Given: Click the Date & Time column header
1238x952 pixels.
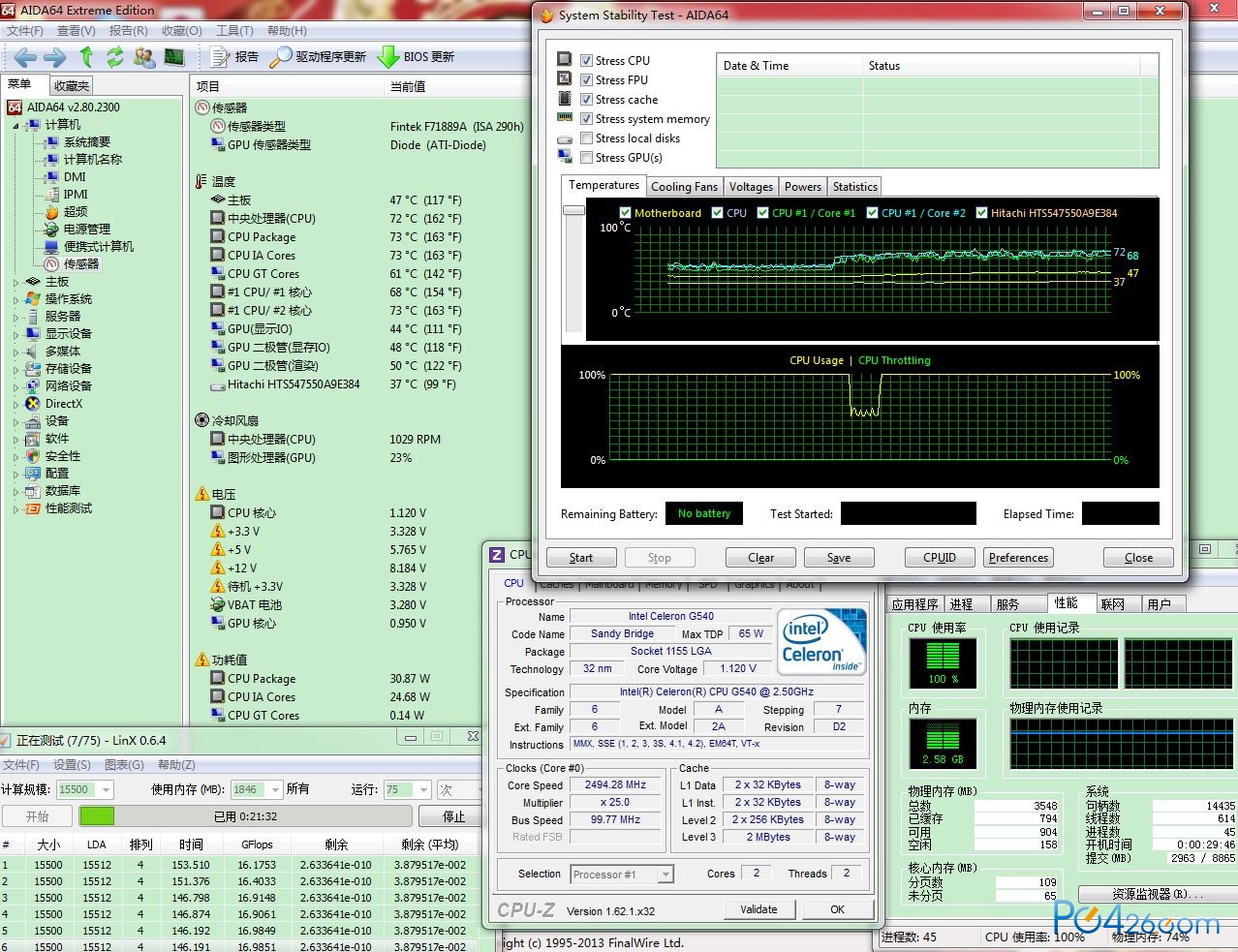Looking at the screenshot, I should (789, 66).
